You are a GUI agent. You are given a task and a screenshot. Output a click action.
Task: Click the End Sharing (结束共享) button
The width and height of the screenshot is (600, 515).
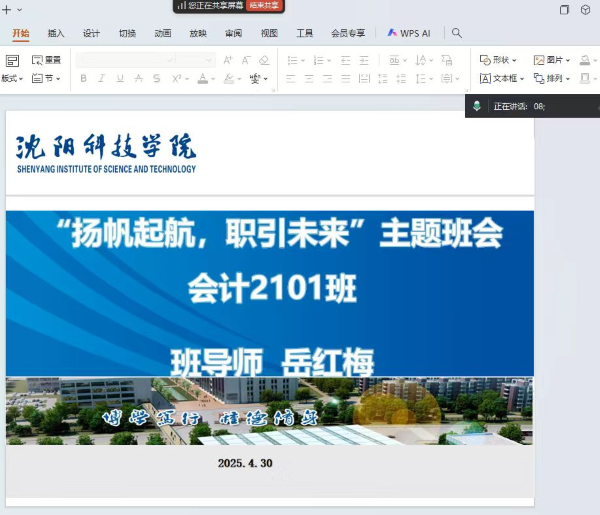click(x=265, y=6)
